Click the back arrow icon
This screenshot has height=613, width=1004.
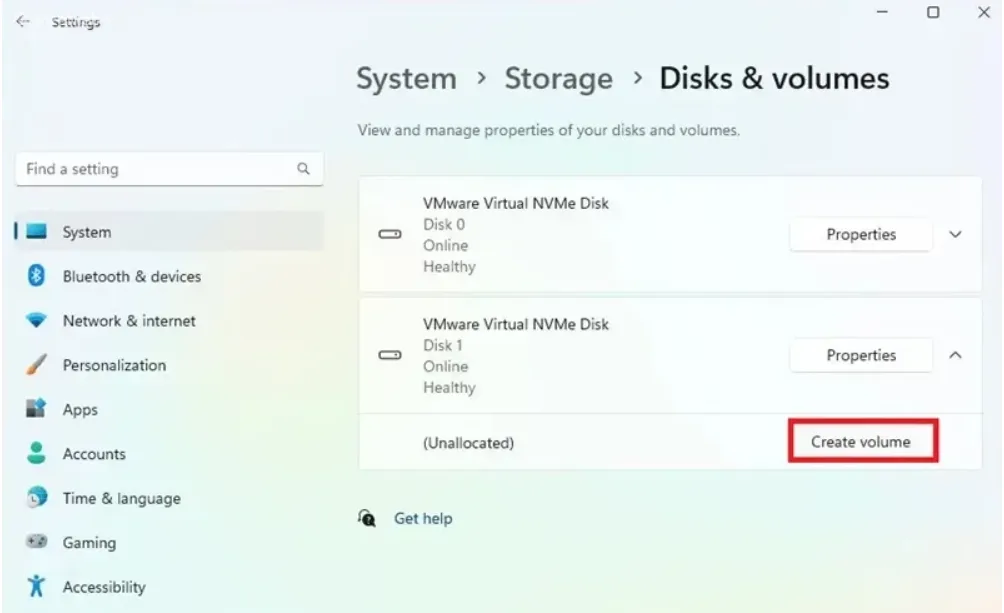coord(23,21)
